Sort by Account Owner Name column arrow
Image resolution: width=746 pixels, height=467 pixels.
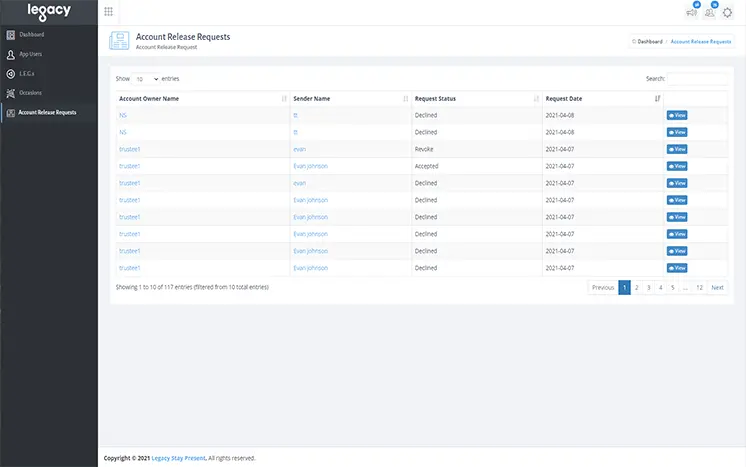point(285,98)
